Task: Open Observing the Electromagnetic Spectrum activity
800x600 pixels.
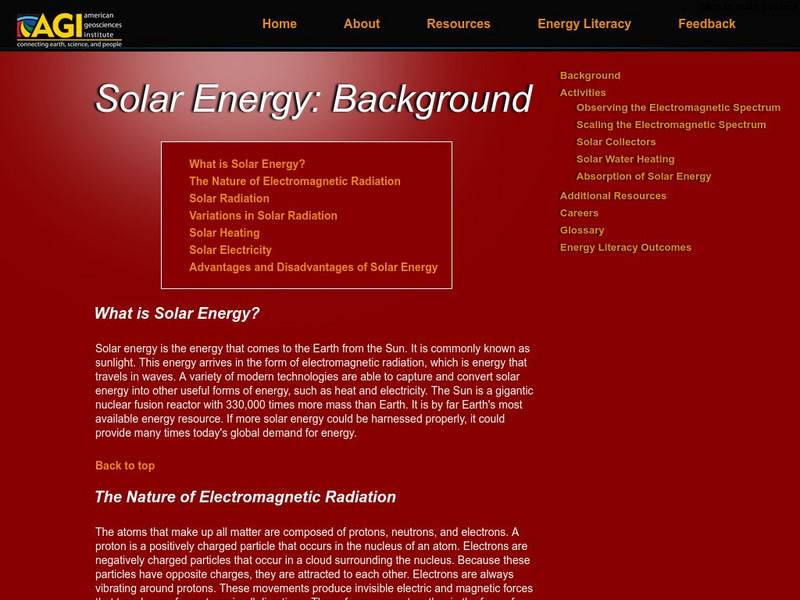Action: [x=678, y=107]
